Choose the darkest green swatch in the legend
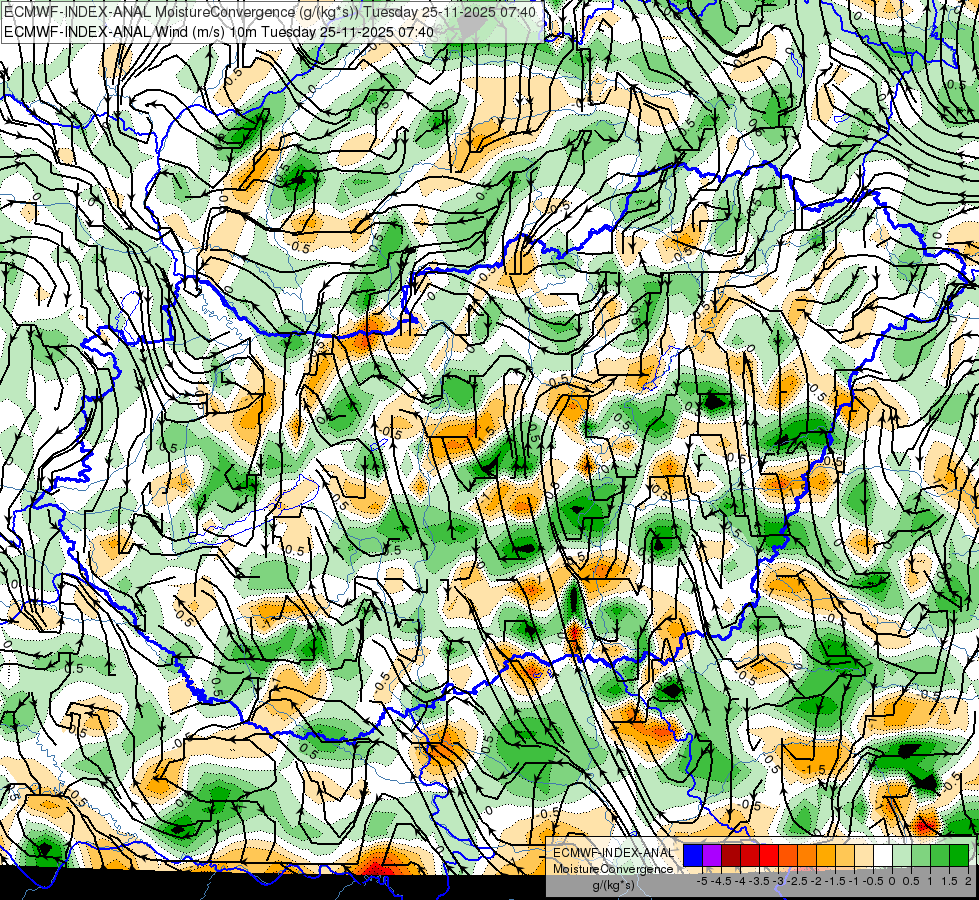Viewport: 979px width, 900px height. coord(960,855)
